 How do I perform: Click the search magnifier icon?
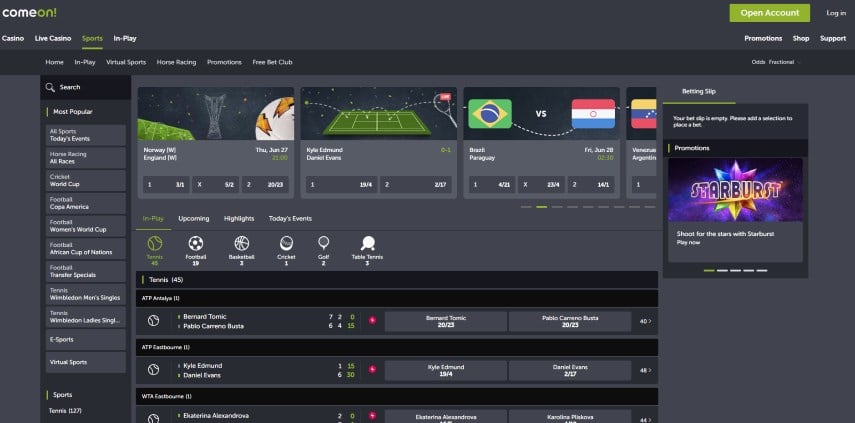50,87
